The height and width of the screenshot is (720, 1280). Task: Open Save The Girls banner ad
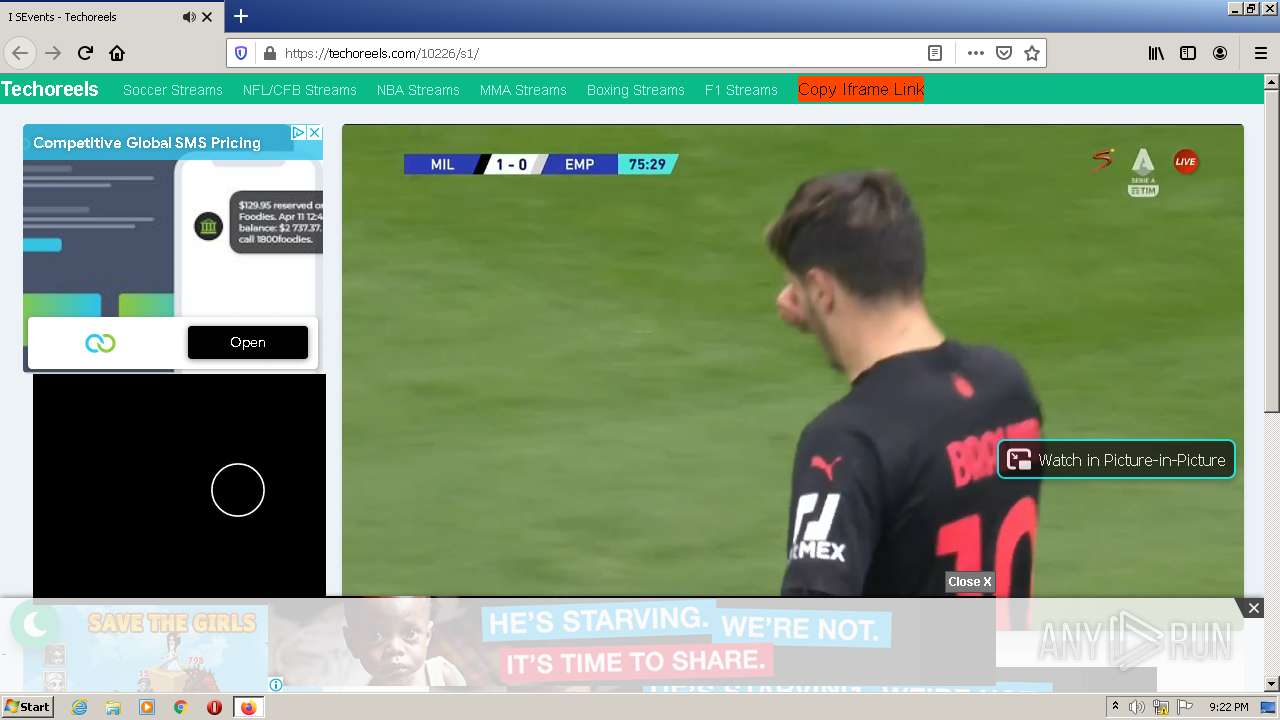point(146,648)
